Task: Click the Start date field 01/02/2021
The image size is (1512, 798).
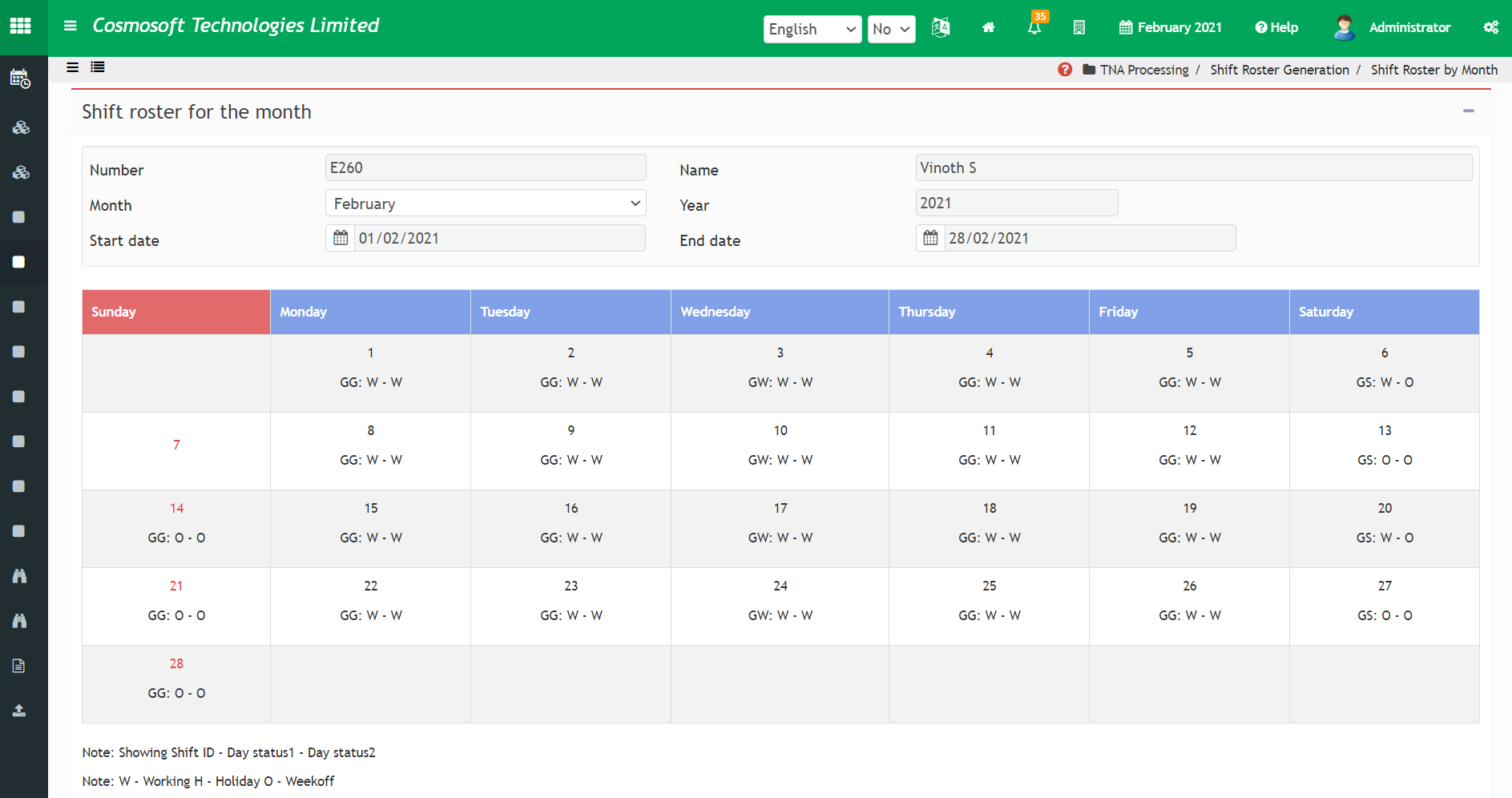Action: [x=499, y=238]
